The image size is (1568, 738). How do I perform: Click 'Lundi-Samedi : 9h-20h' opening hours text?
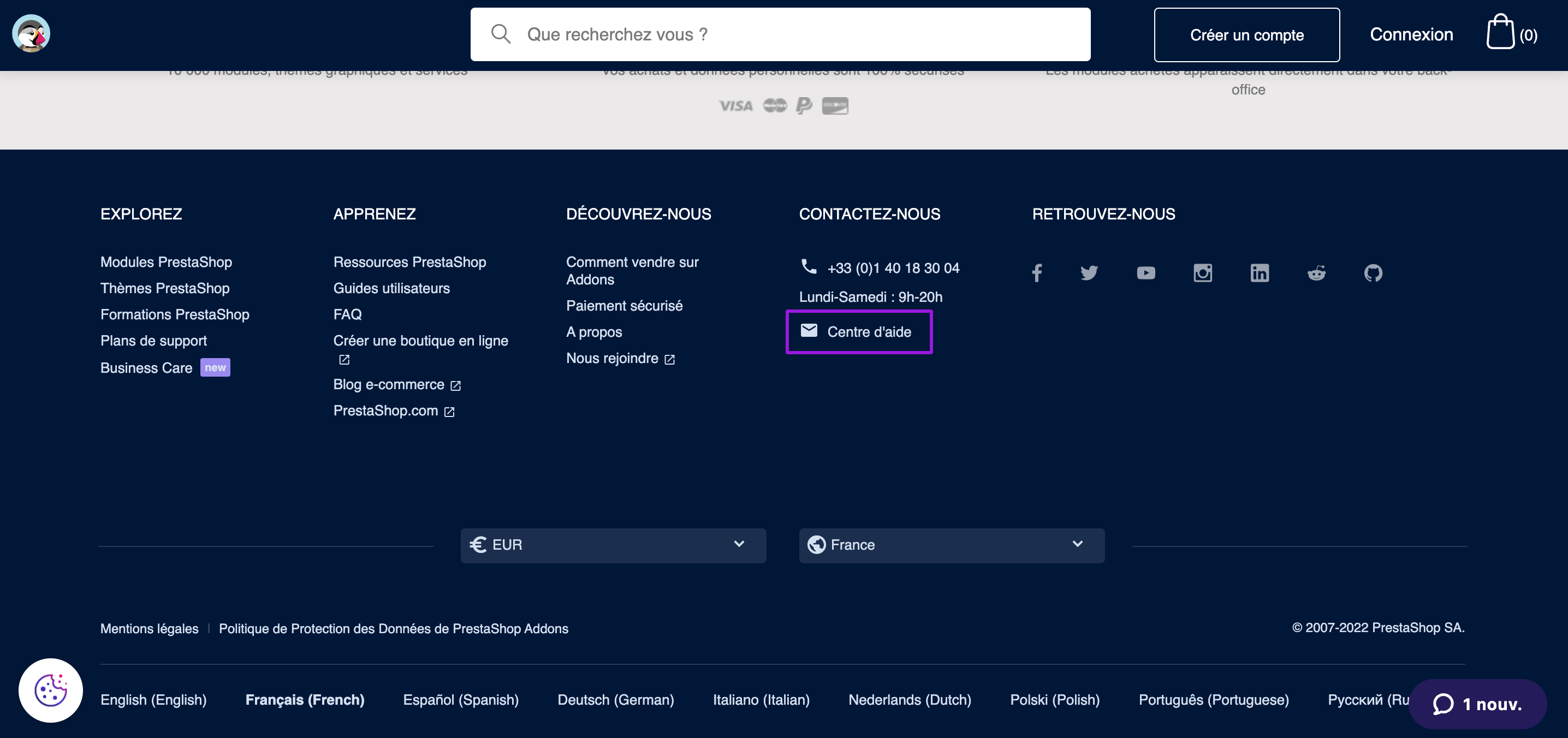click(870, 297)
